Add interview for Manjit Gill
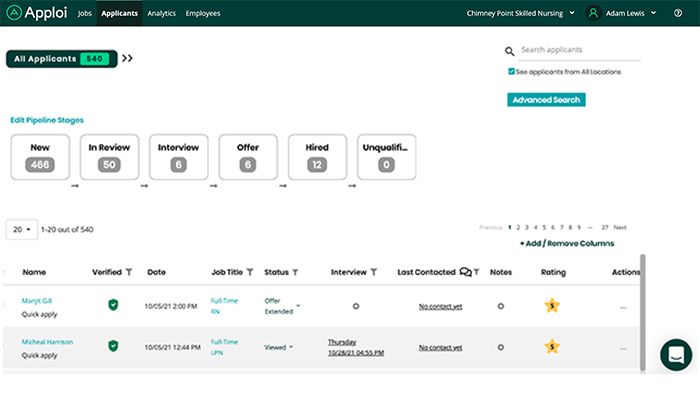700x400 pixels. click(355, 306)
